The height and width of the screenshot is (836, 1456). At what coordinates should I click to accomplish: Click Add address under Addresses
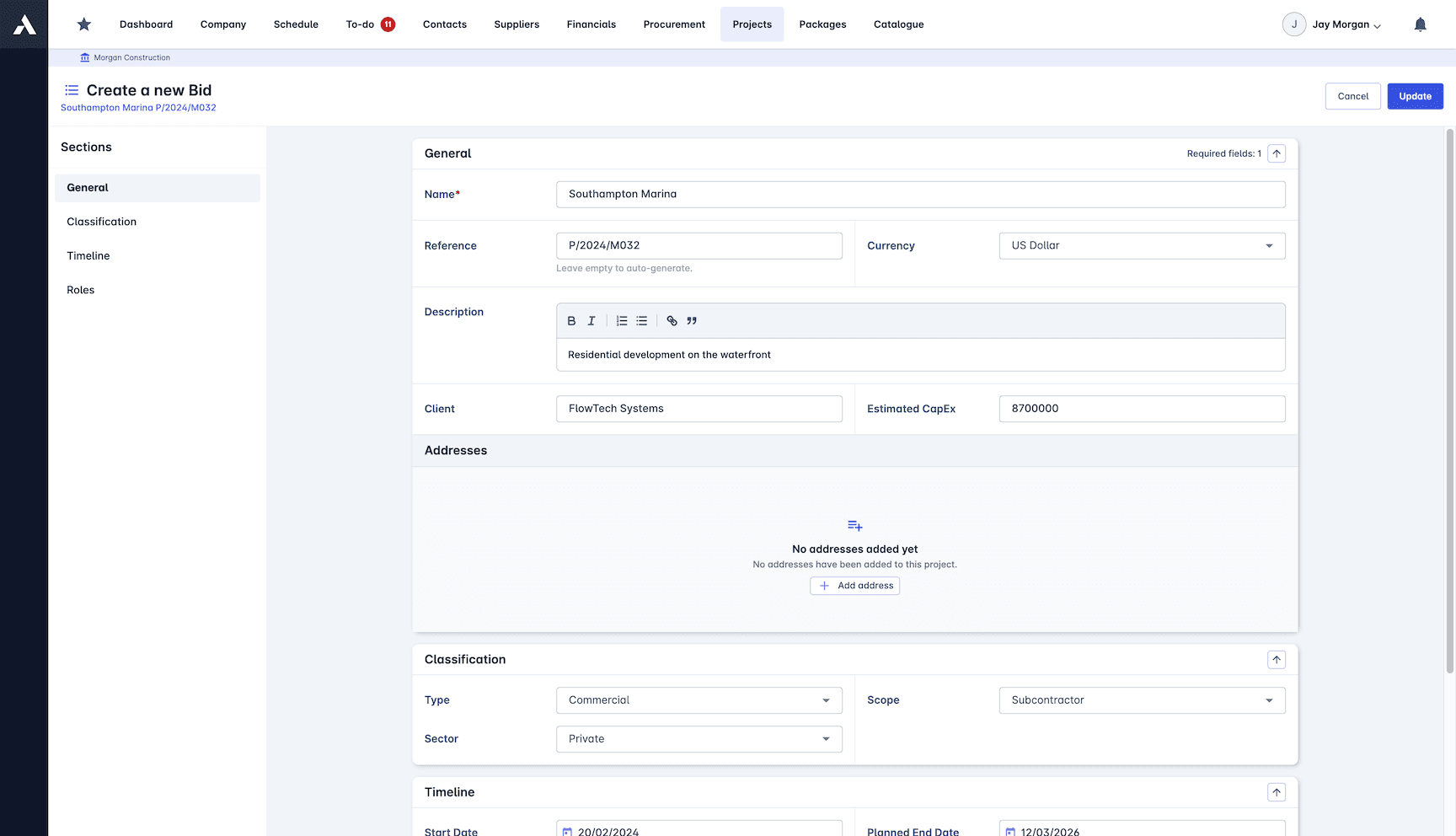pos(854,585)
